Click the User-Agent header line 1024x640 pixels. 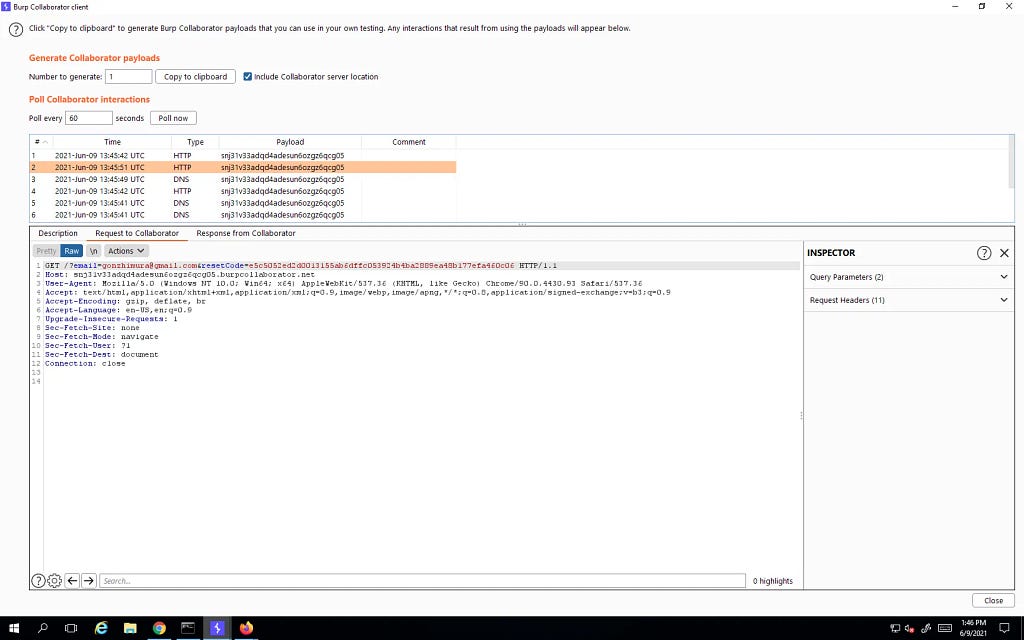pyautogui.click(x=344, y=283)
